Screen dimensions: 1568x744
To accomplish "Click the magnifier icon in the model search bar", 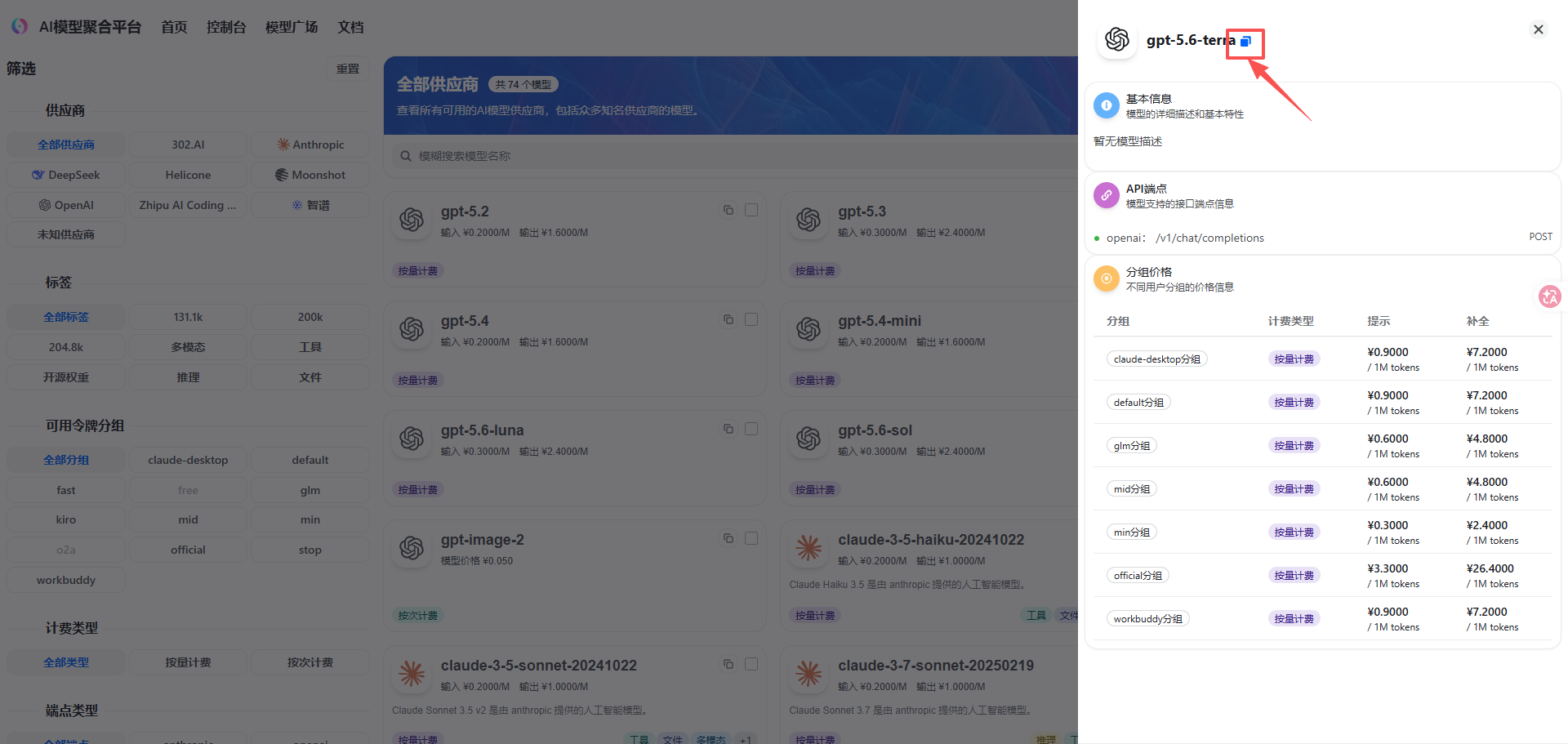I will (x=406, y=156).
